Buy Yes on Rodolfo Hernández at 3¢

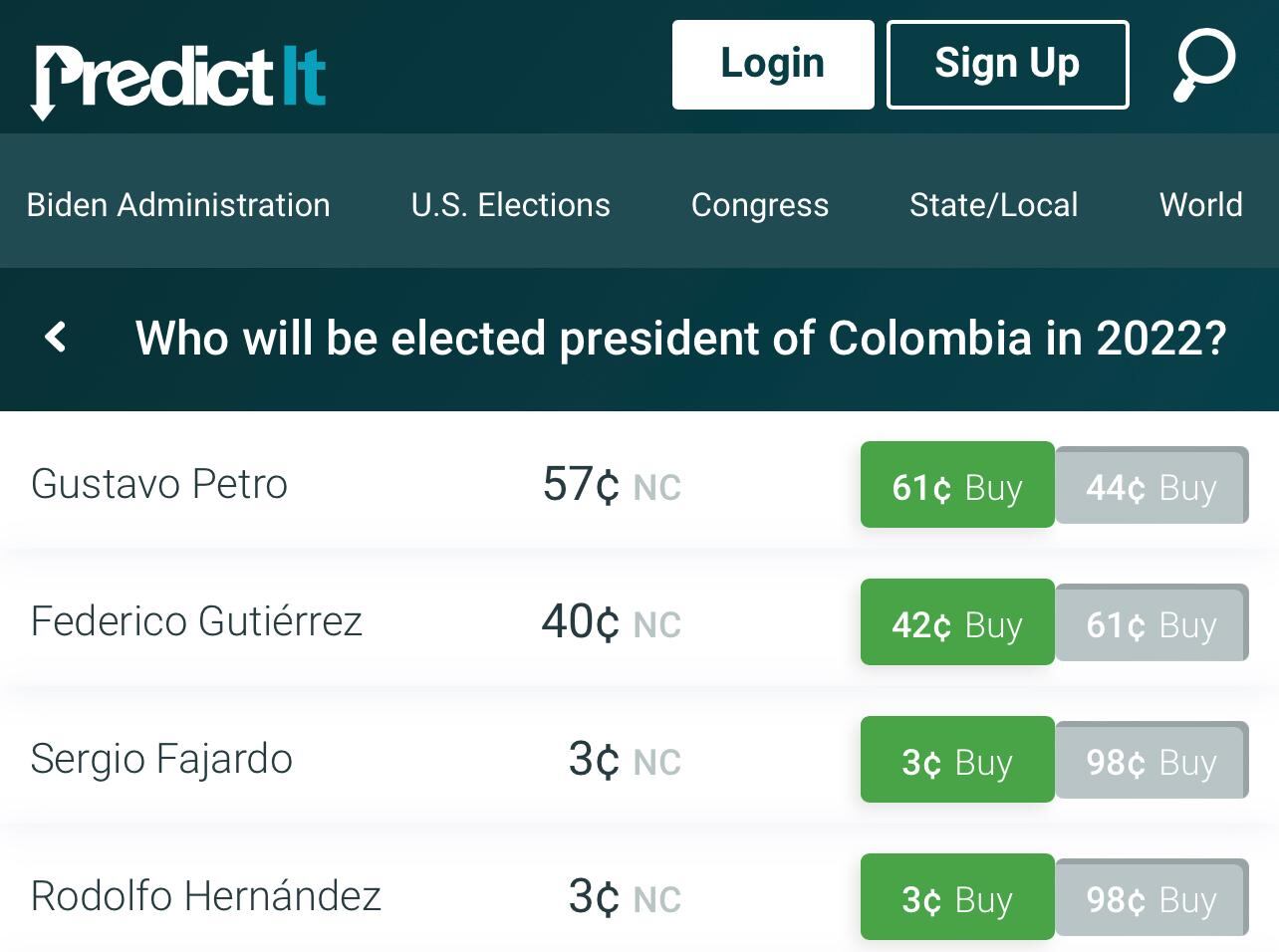pos(955,897)
